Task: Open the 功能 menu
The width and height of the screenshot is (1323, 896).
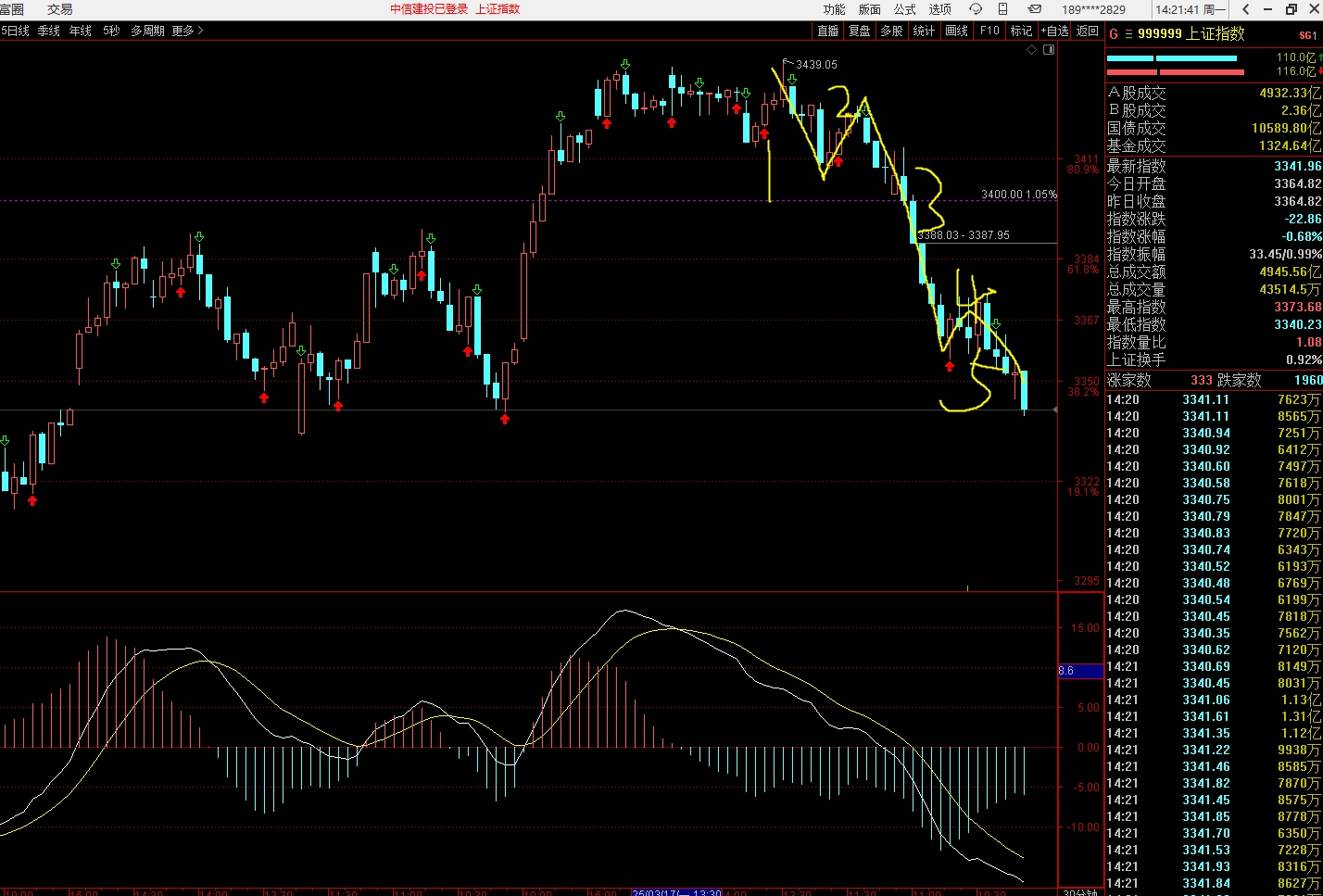Action: point(834,9)
